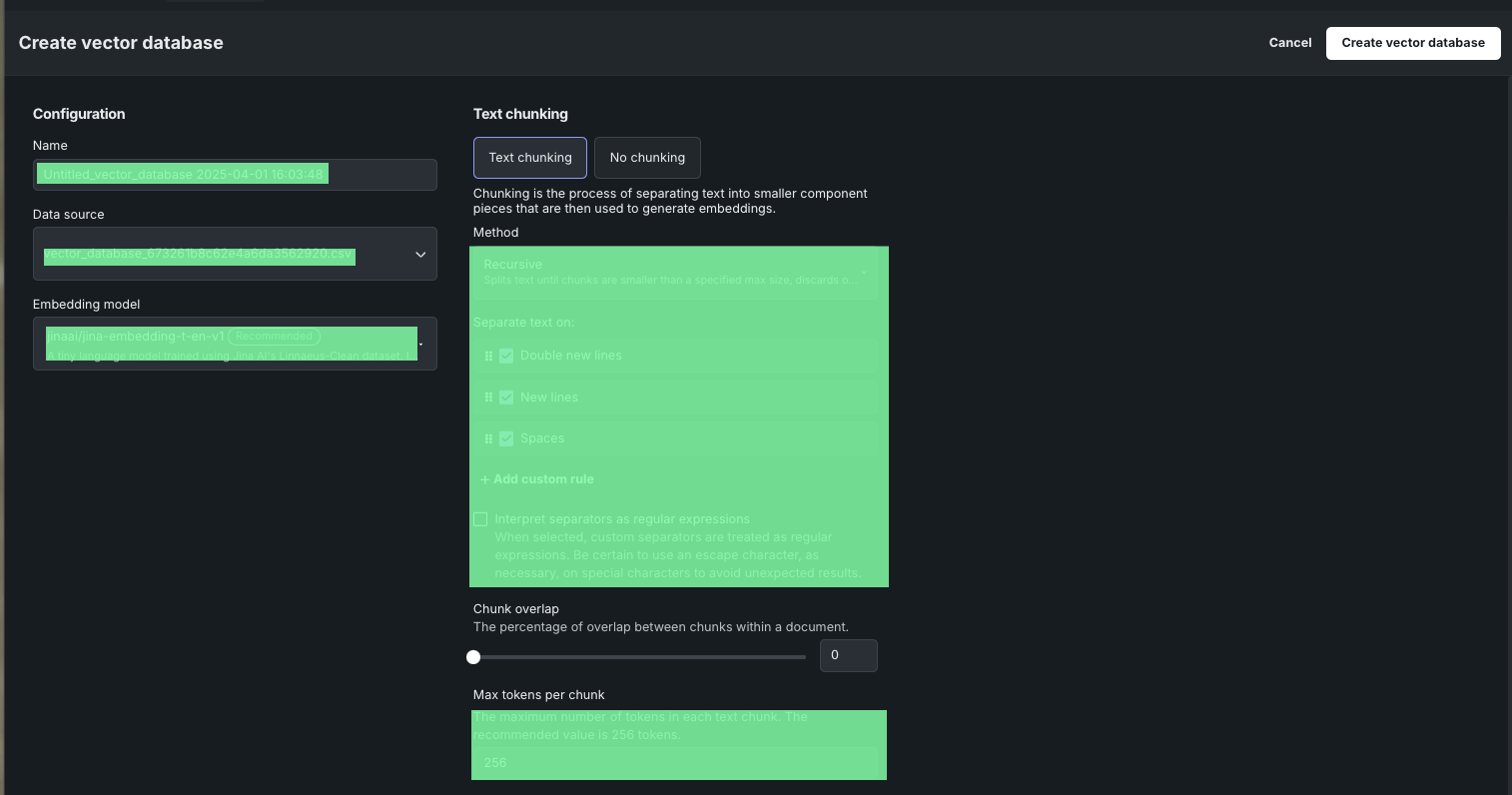Click the Recommended badge on embedding model
1512x795 pixels.
[274, 337]
